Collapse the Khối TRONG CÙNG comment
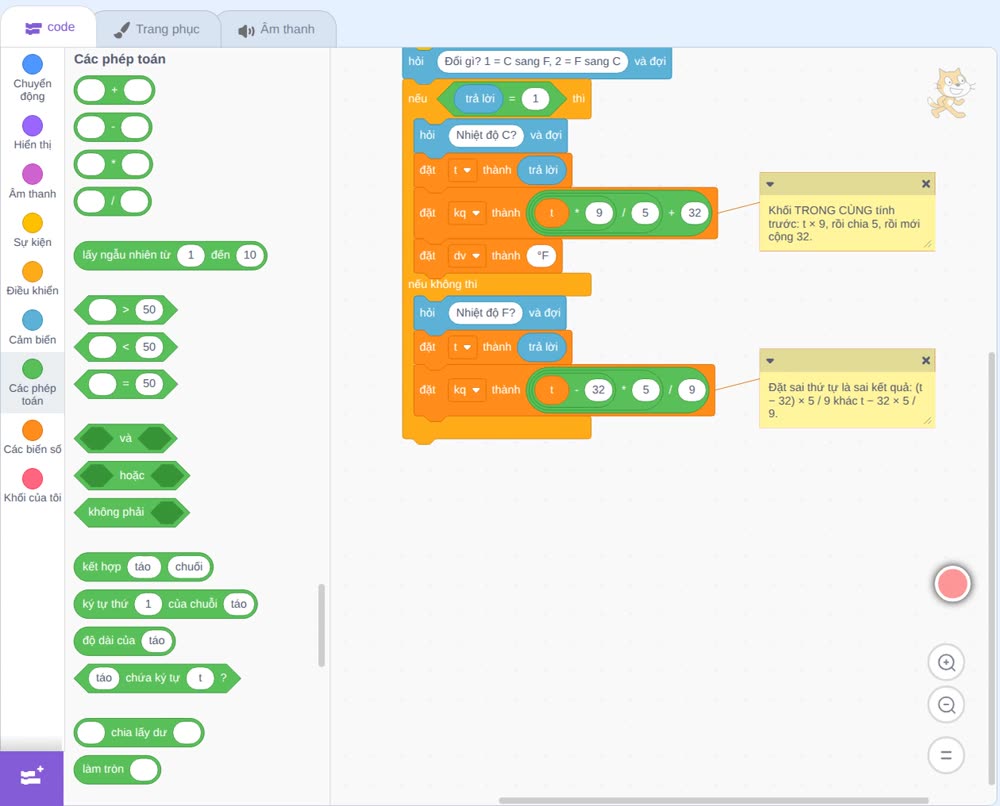Viewport: 1000px width, 806px height. (x=770, y=184)
